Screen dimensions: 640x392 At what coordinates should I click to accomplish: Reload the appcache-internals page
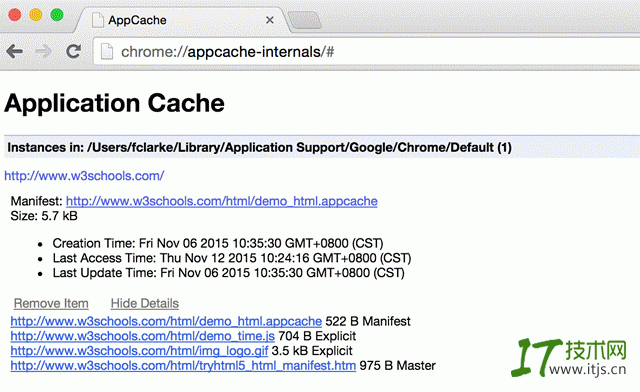(x=74, y=51)
